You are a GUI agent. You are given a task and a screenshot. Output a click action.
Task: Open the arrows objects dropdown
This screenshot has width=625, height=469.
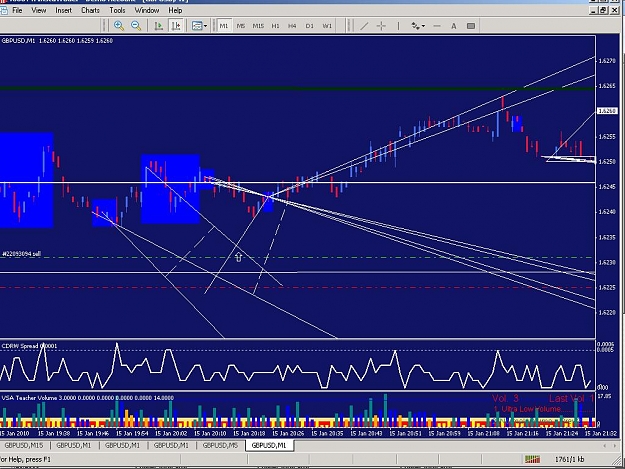coord(418,26)
